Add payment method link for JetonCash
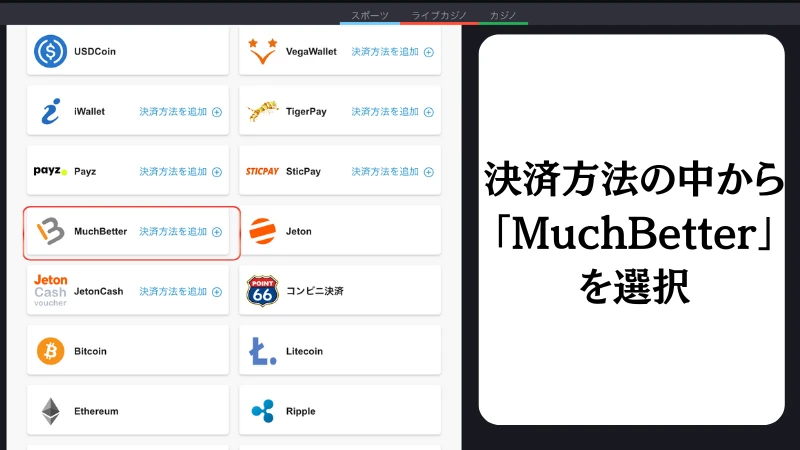Viewport: 800px width, 450px height. coord(181,291)
